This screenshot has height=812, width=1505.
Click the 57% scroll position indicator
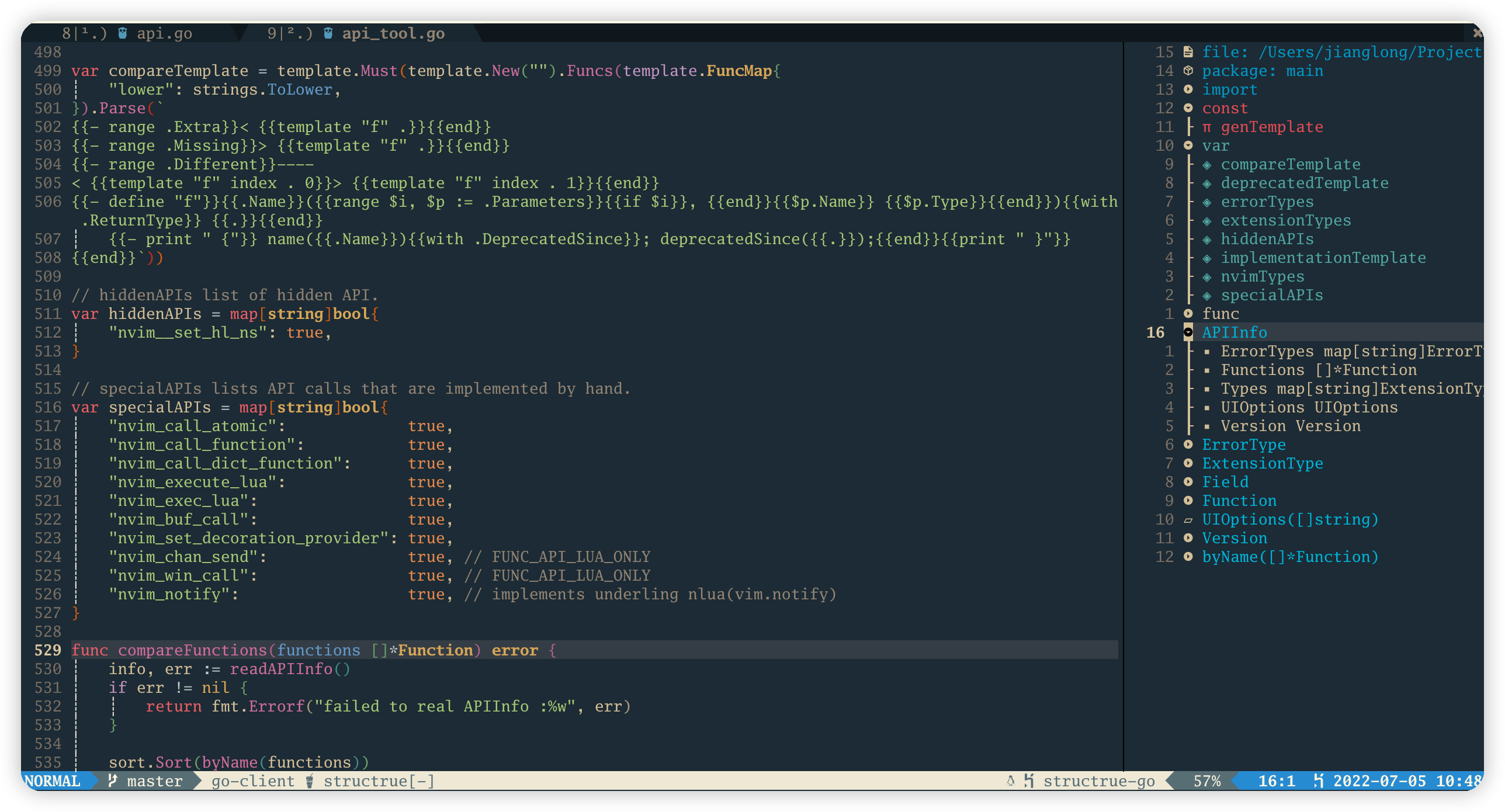1206,780
